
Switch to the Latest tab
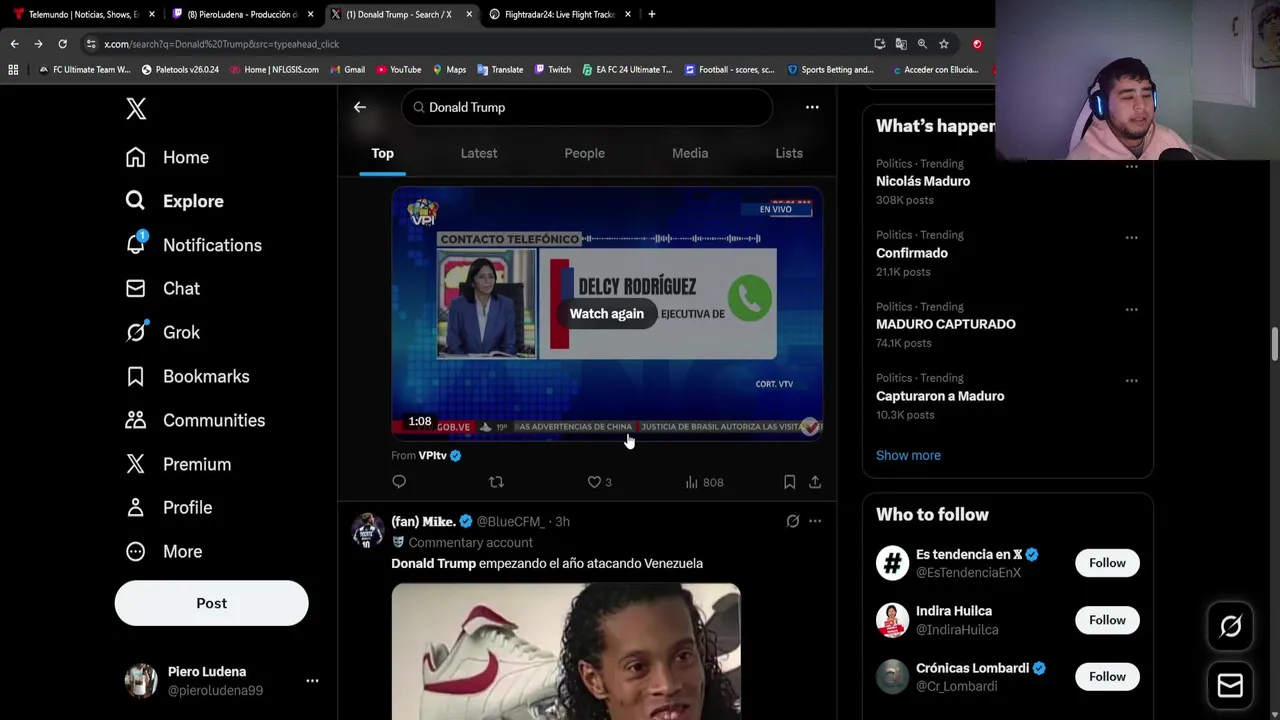(x=479, y=153)
